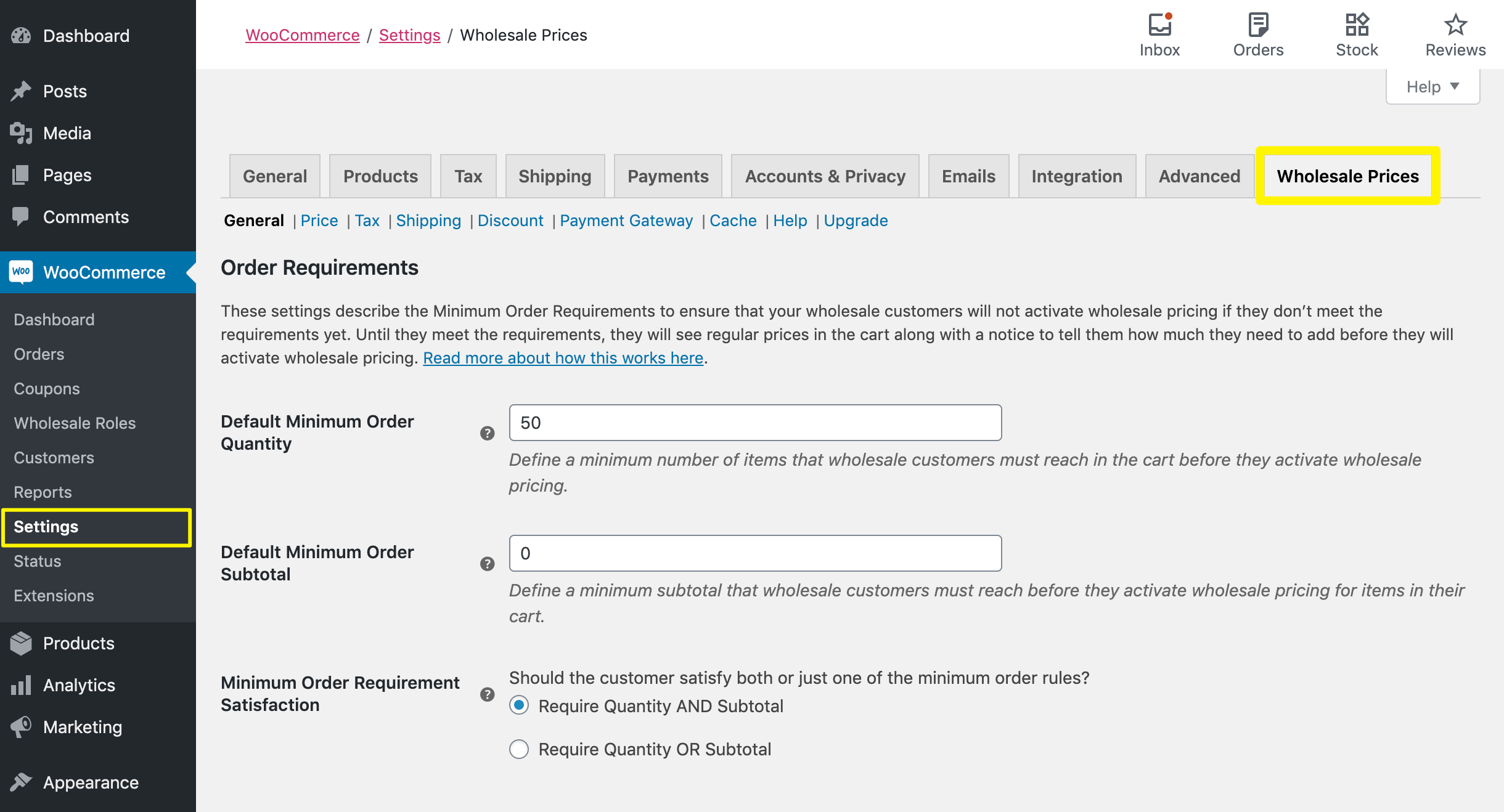Focus the Default Minimum Order Quantity field
The width and height of the screenshot is (1504, 812).
pos(755,423)
